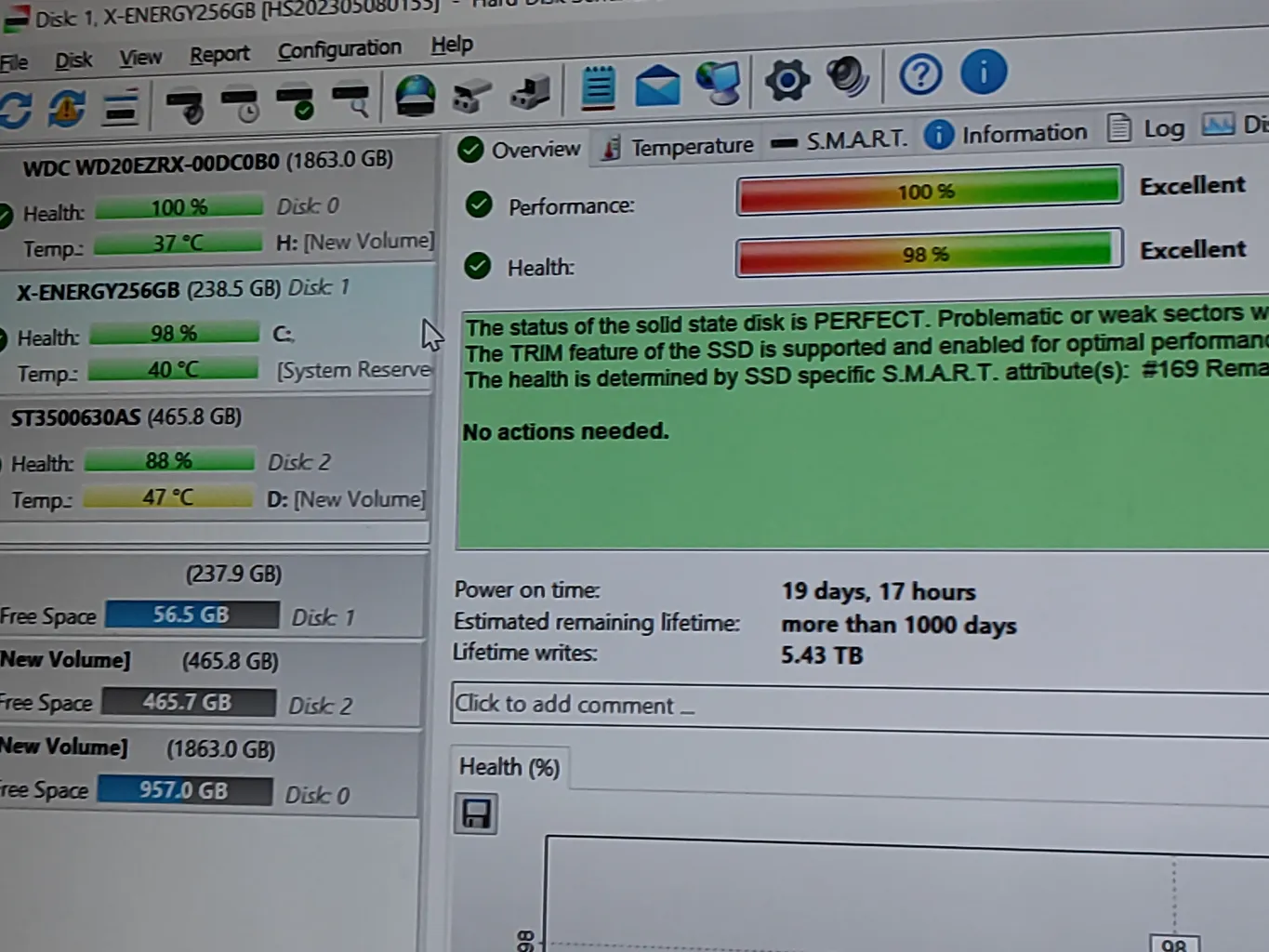Select the WDC WD20EZRX-00DC0B0 disk
1269x952 pixels.
tap(207, 162)
